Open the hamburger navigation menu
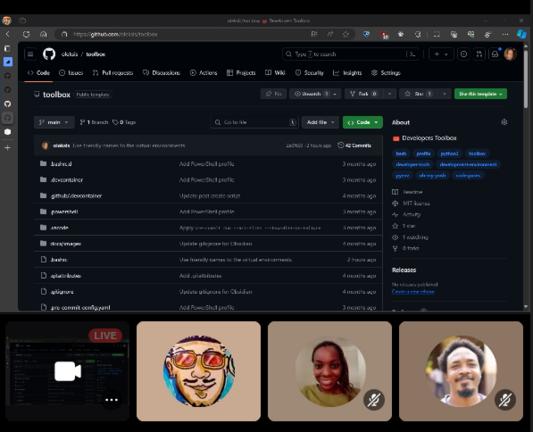The height and width of the screenshot is (432, 533). [31, 54]
